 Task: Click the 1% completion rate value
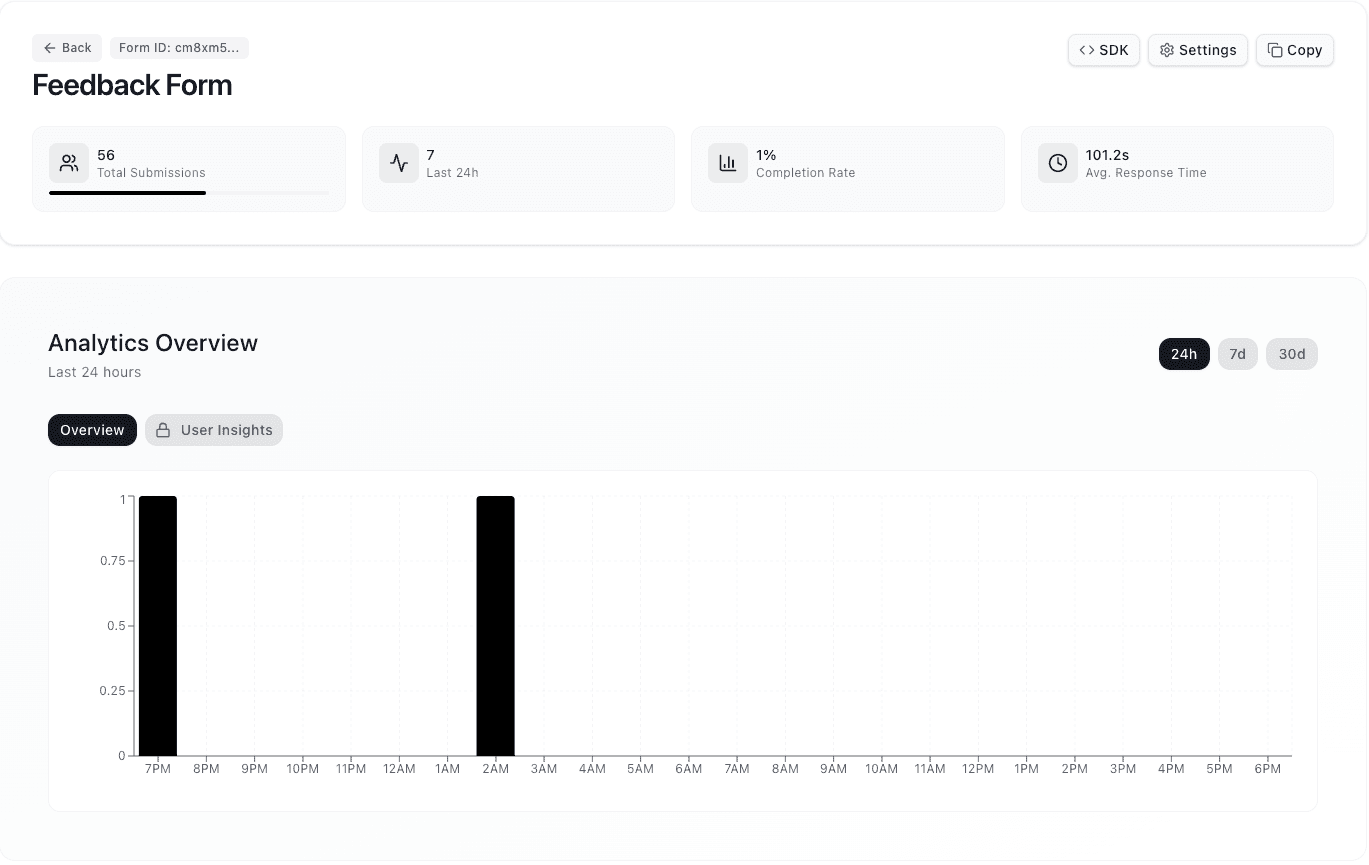766,155
